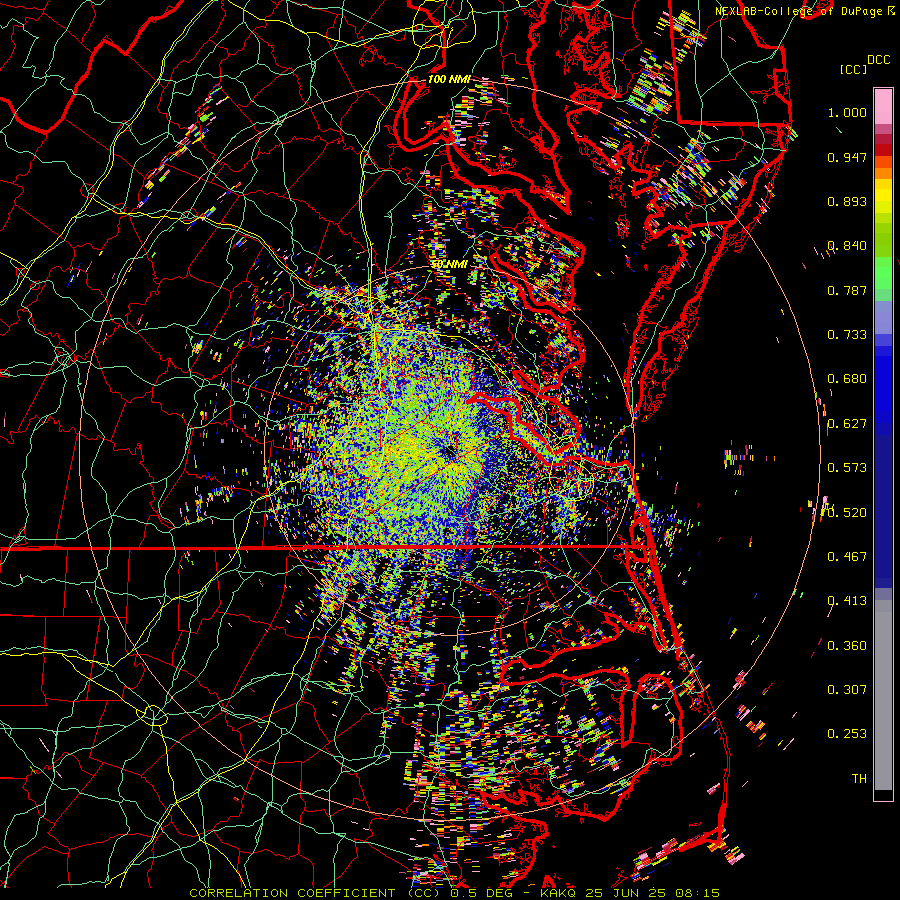
Task: Click the 50 NMI range ring label
Action: pos(449,264)
